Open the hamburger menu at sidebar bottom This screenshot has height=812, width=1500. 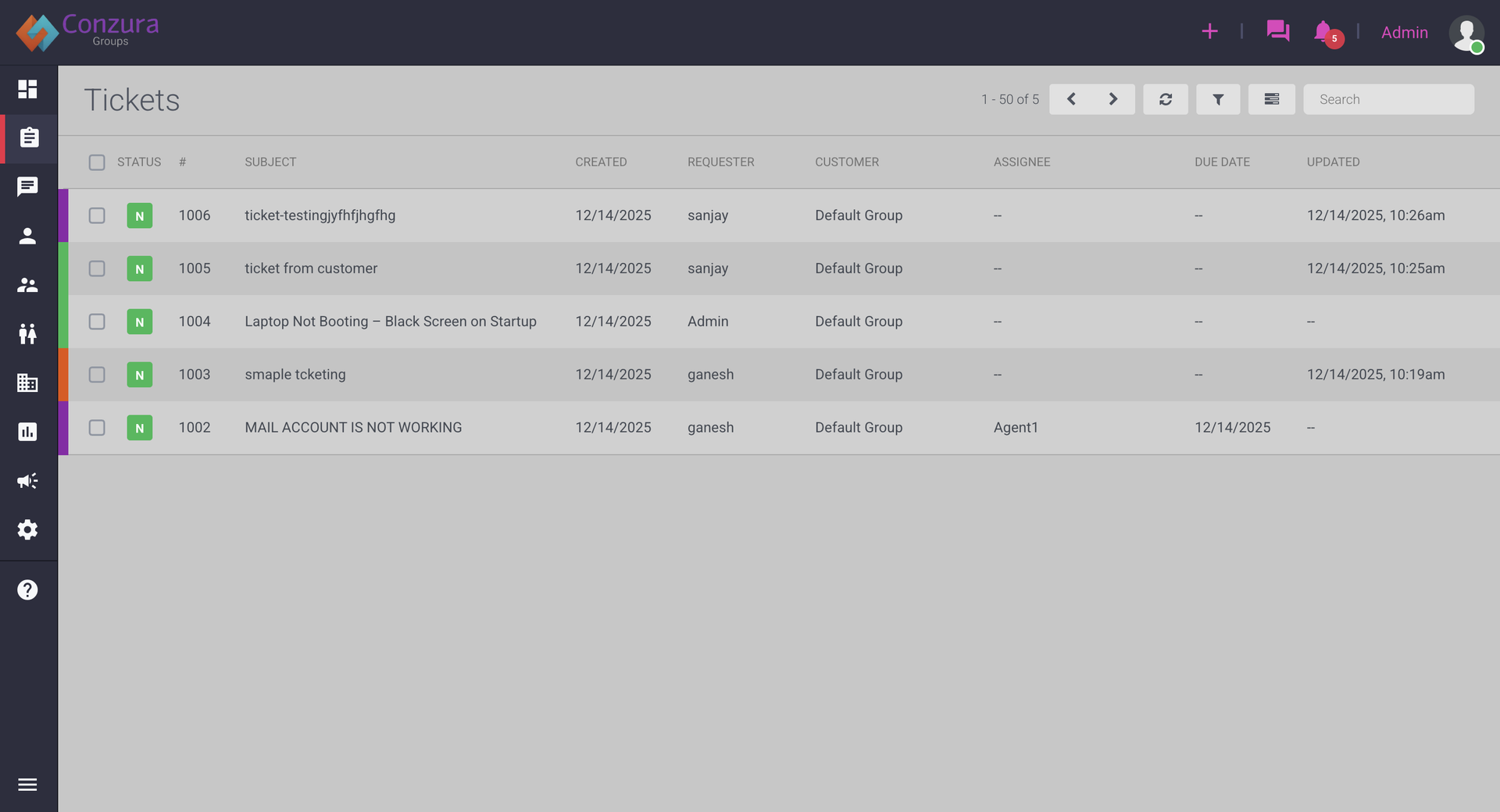pyautogui.click(x=28, y=785)
